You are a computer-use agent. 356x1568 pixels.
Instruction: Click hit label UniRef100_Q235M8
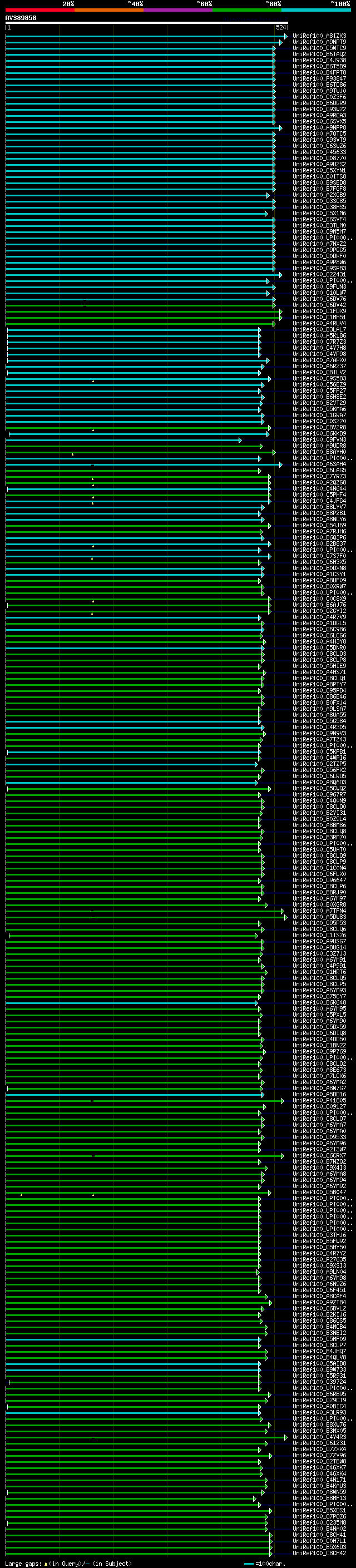tap(319, 1523)
